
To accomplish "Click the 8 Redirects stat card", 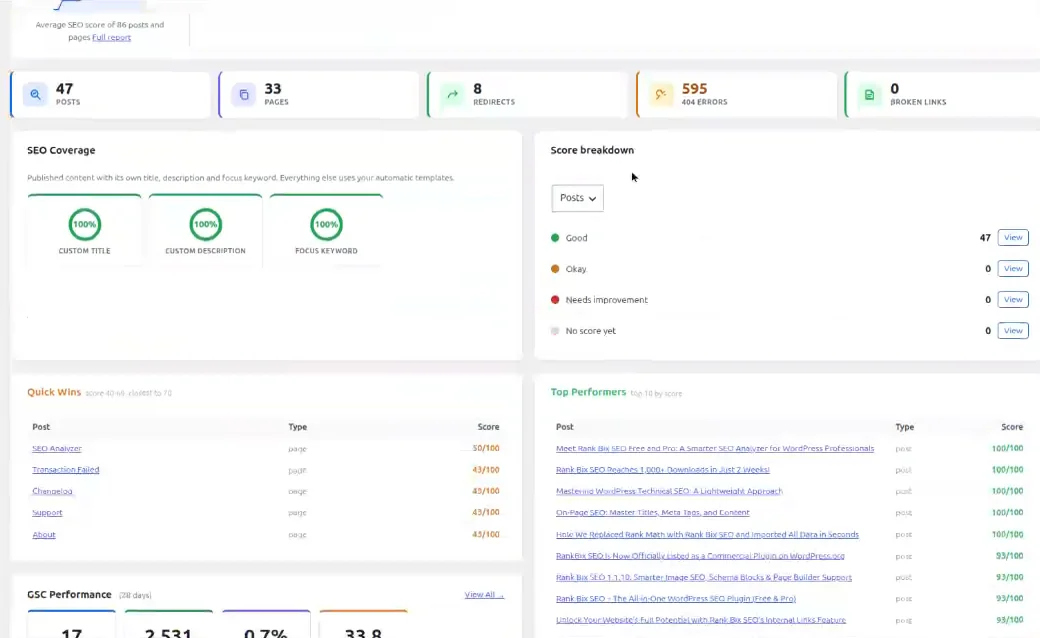I will click(527, 95).
